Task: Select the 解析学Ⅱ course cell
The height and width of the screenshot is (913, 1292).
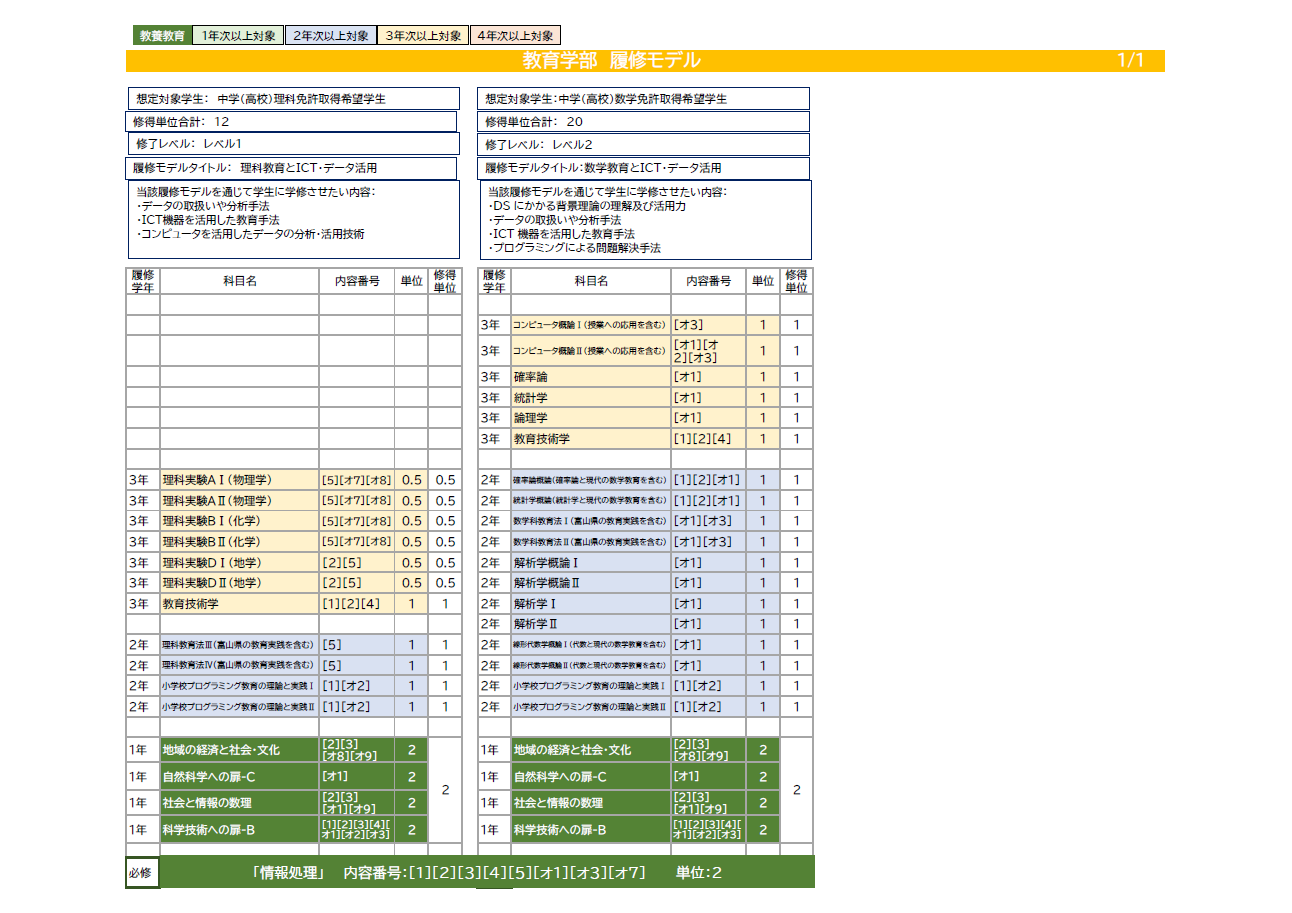Action: coord(591,624)
